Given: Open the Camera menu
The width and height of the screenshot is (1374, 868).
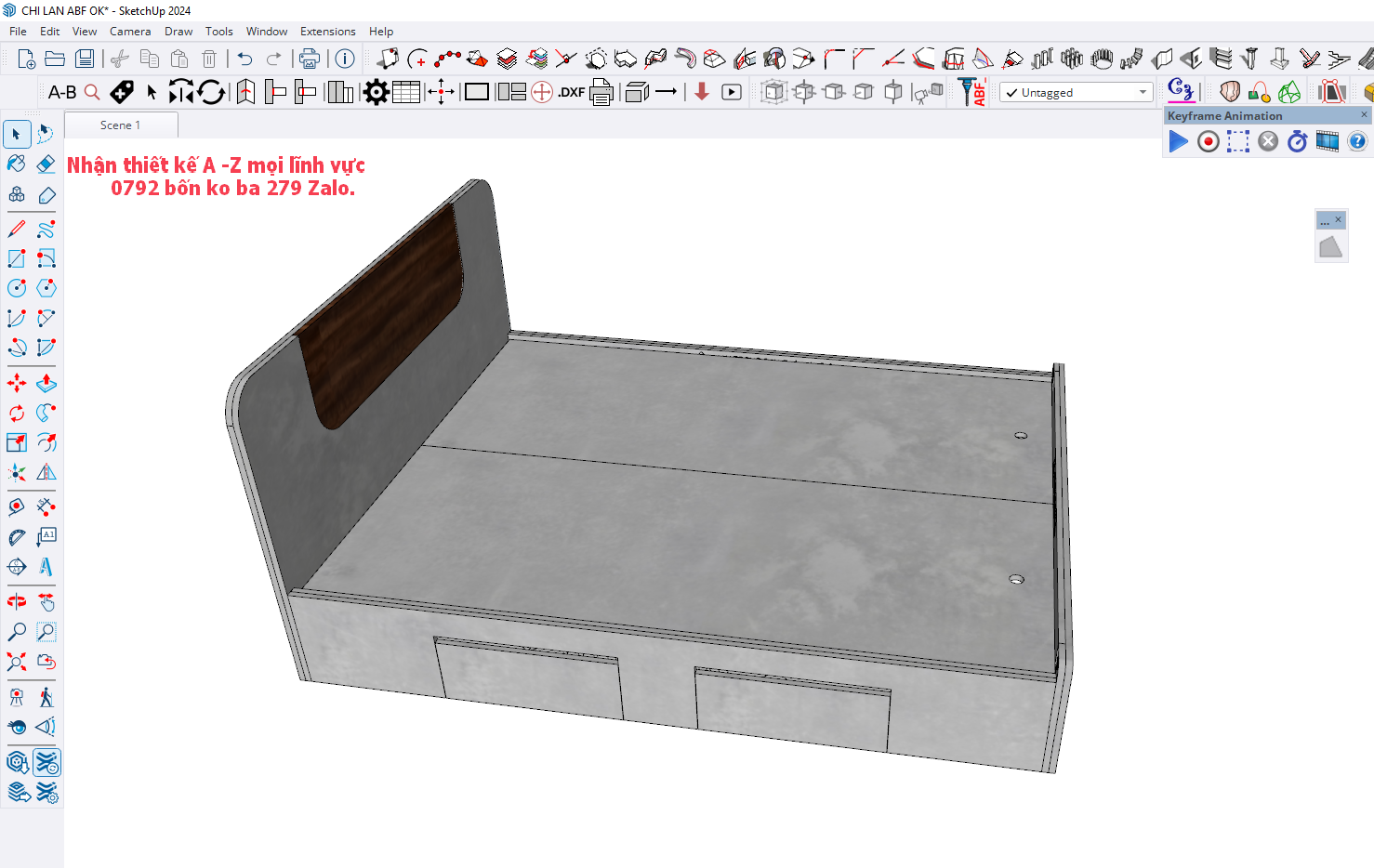Looking at the screenshot, I should click(130, 32).
